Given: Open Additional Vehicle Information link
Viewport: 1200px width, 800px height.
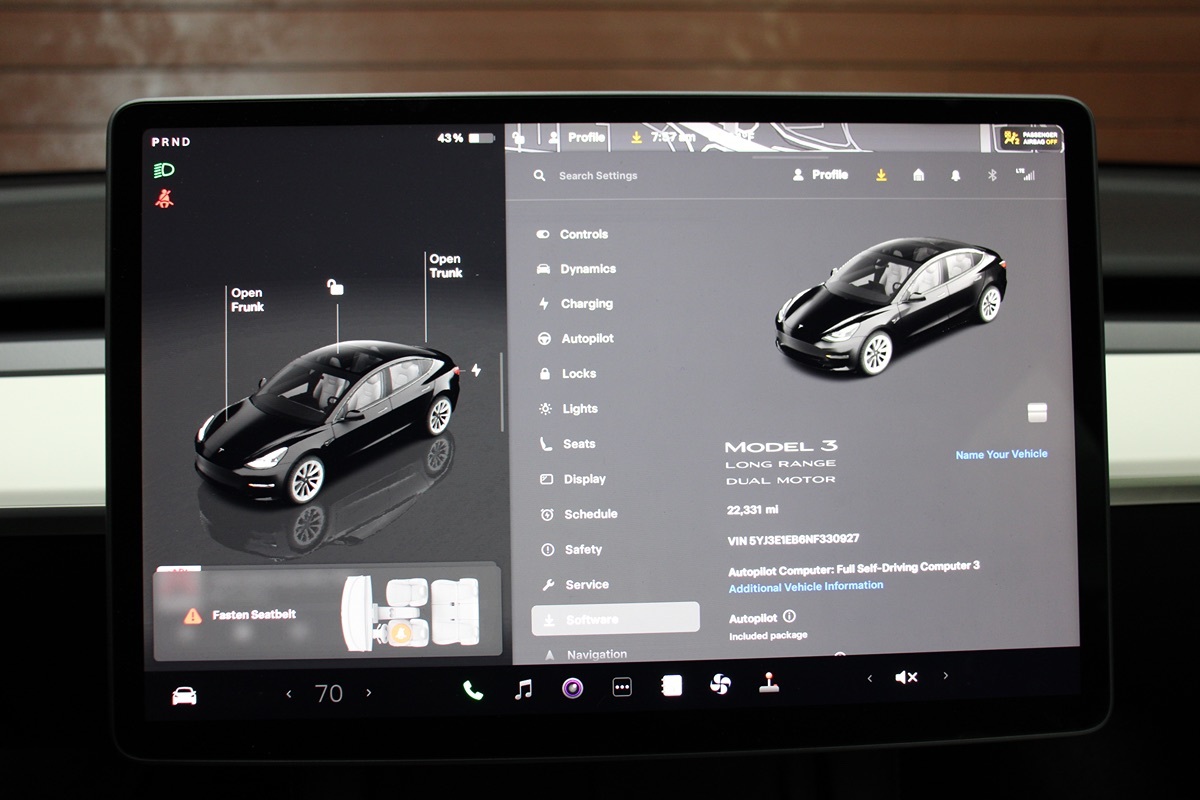Looking at the screenshot, I should coord(805,586).
